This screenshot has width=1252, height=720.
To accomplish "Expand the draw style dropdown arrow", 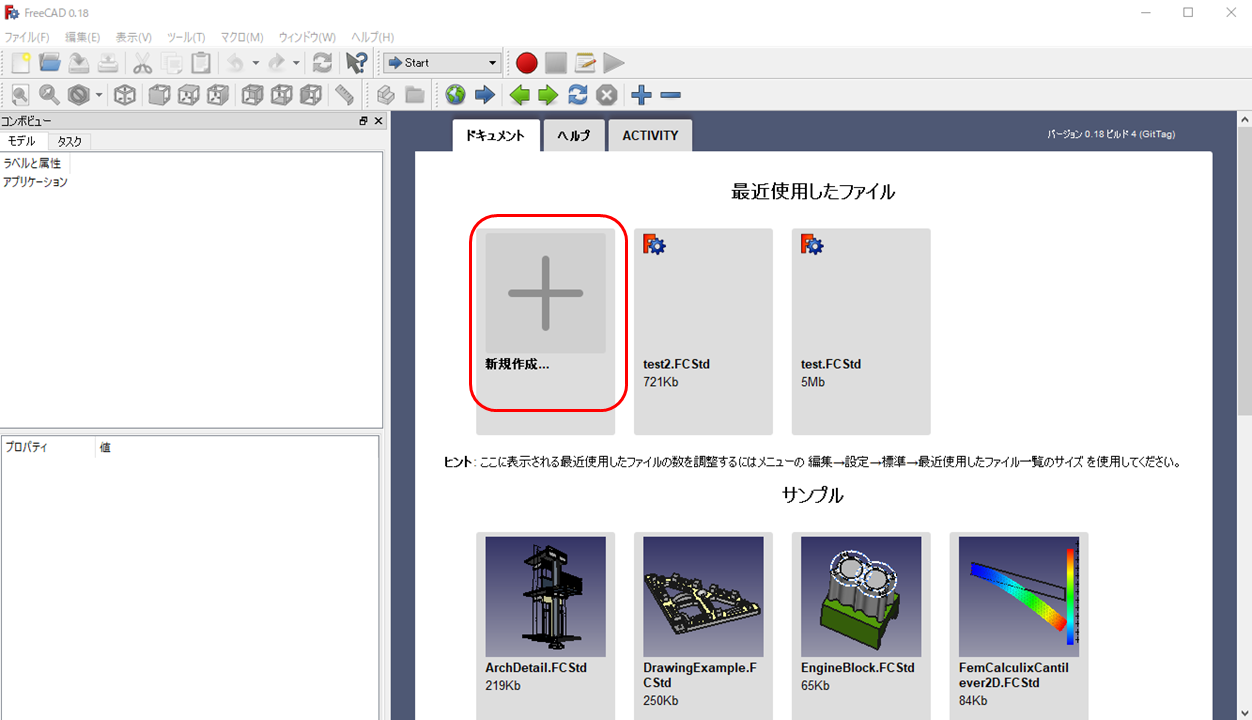I will (x=98, y=95).
